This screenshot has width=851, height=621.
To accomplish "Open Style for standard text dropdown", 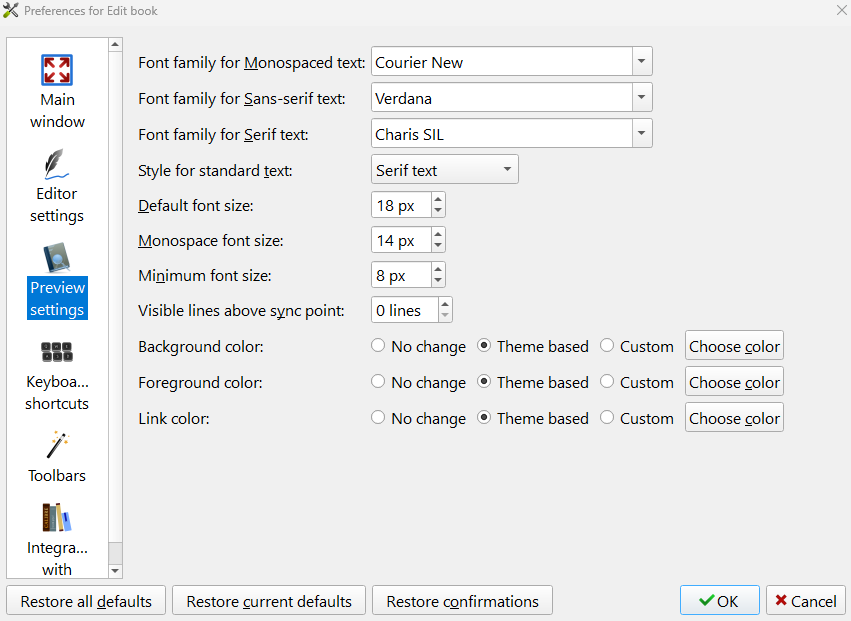I will [x=508, y=170].
